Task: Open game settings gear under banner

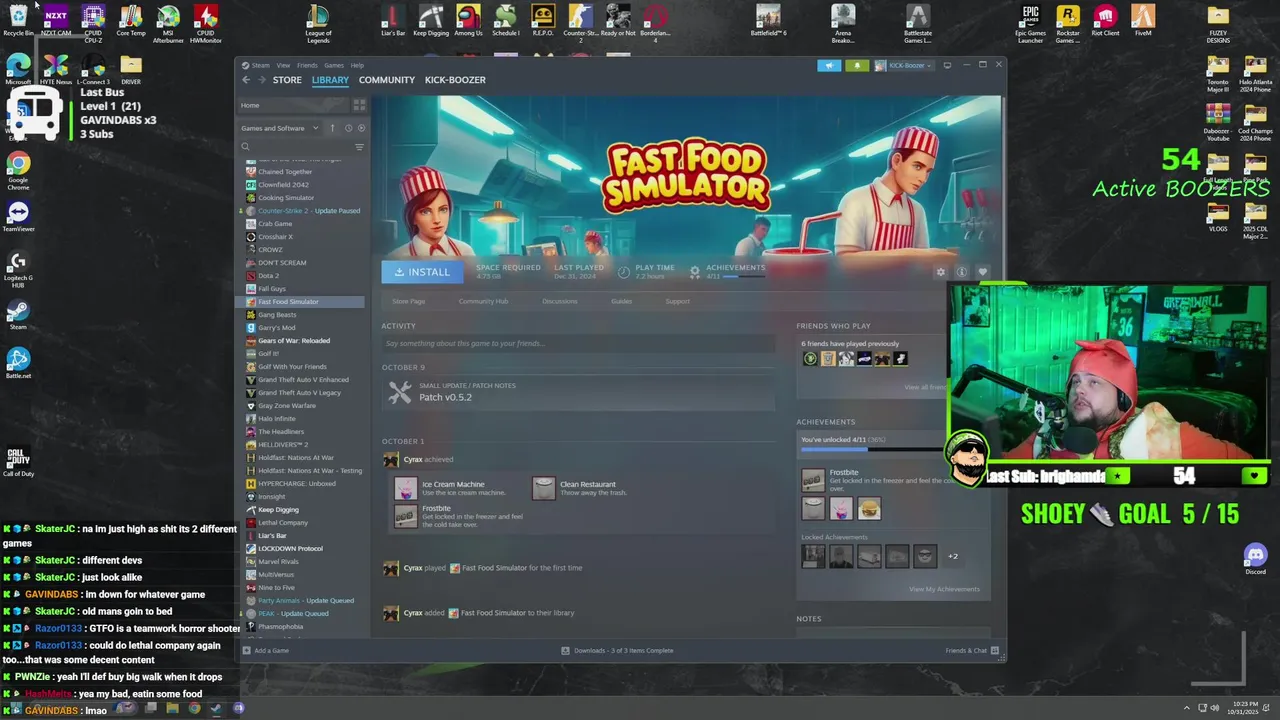Action: [x=940, y=272]
